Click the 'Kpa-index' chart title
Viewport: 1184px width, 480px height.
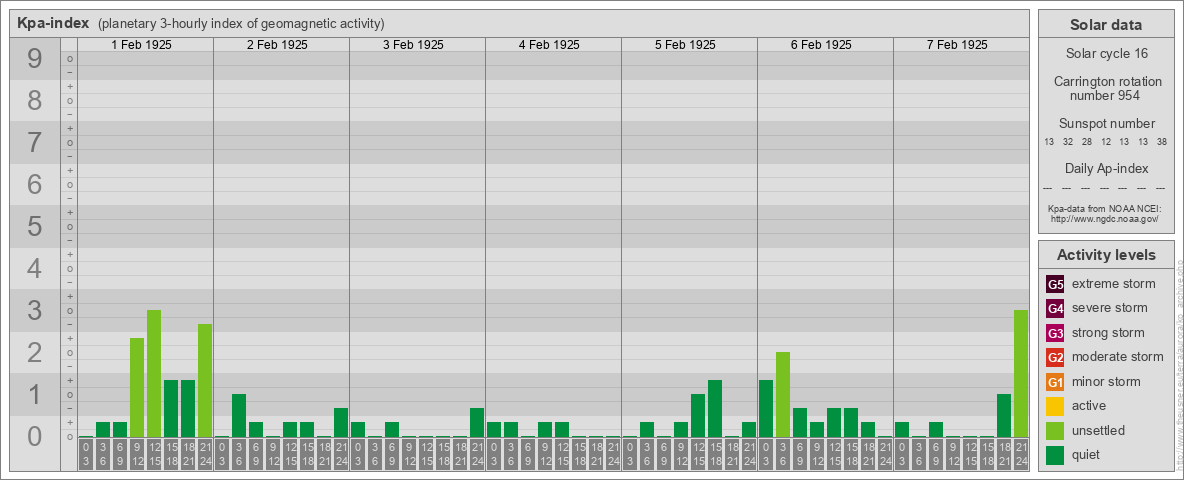coord(52,23)
